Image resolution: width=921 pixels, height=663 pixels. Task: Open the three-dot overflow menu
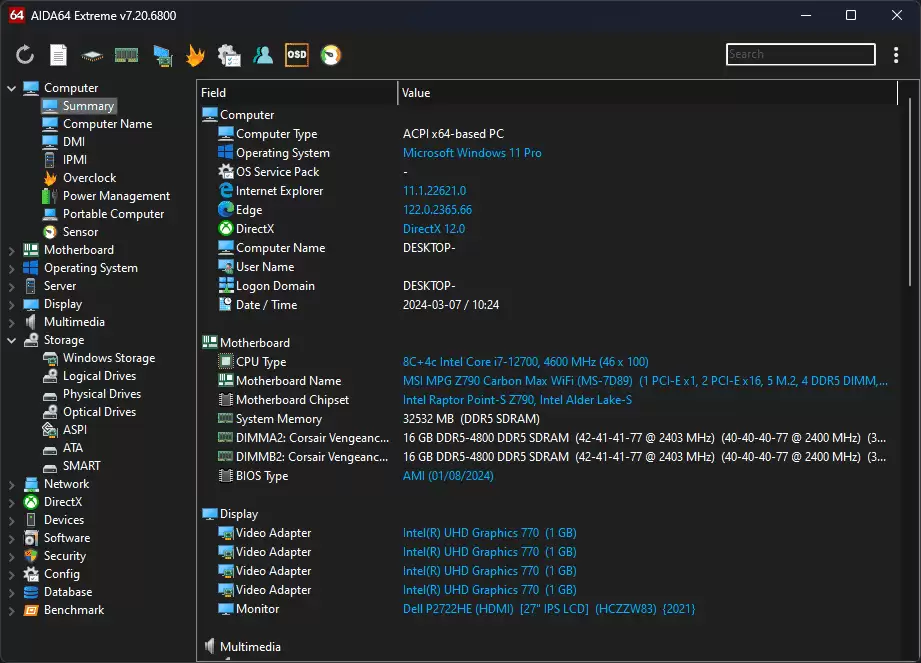(896, 55)
